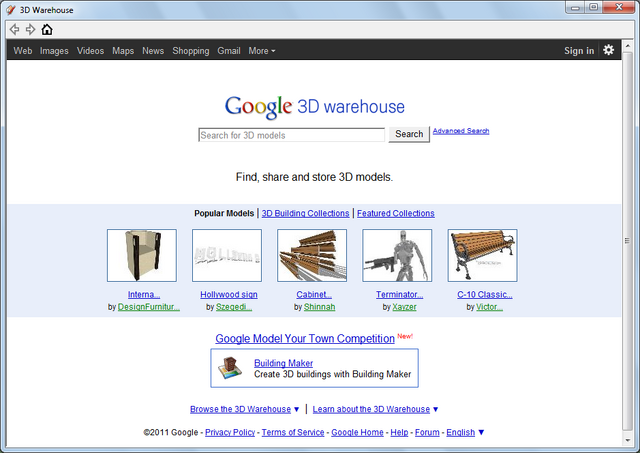Open Advanced Search link
Viewport: 640px width, 453px height.
461,131
